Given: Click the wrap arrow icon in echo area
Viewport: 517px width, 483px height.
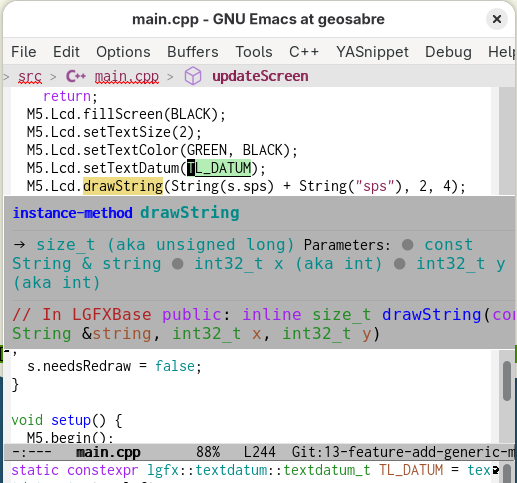Looking at the screenshot, I should tap(496, 470).
